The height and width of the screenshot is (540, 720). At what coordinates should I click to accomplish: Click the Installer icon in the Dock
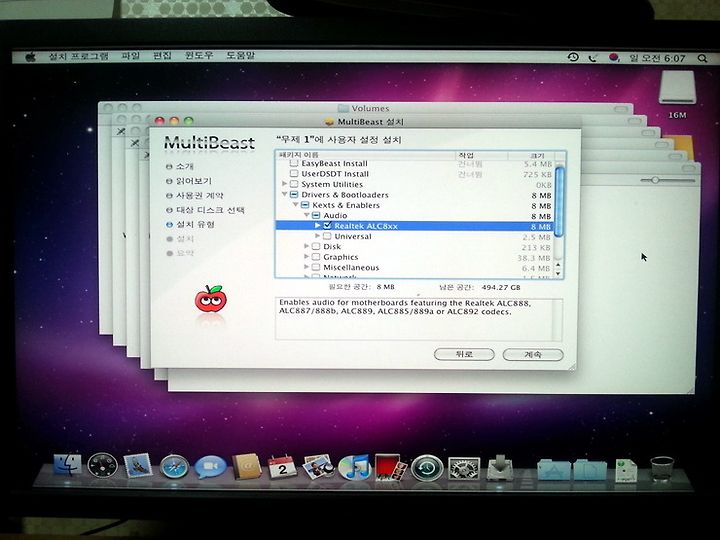click(500, 468)
